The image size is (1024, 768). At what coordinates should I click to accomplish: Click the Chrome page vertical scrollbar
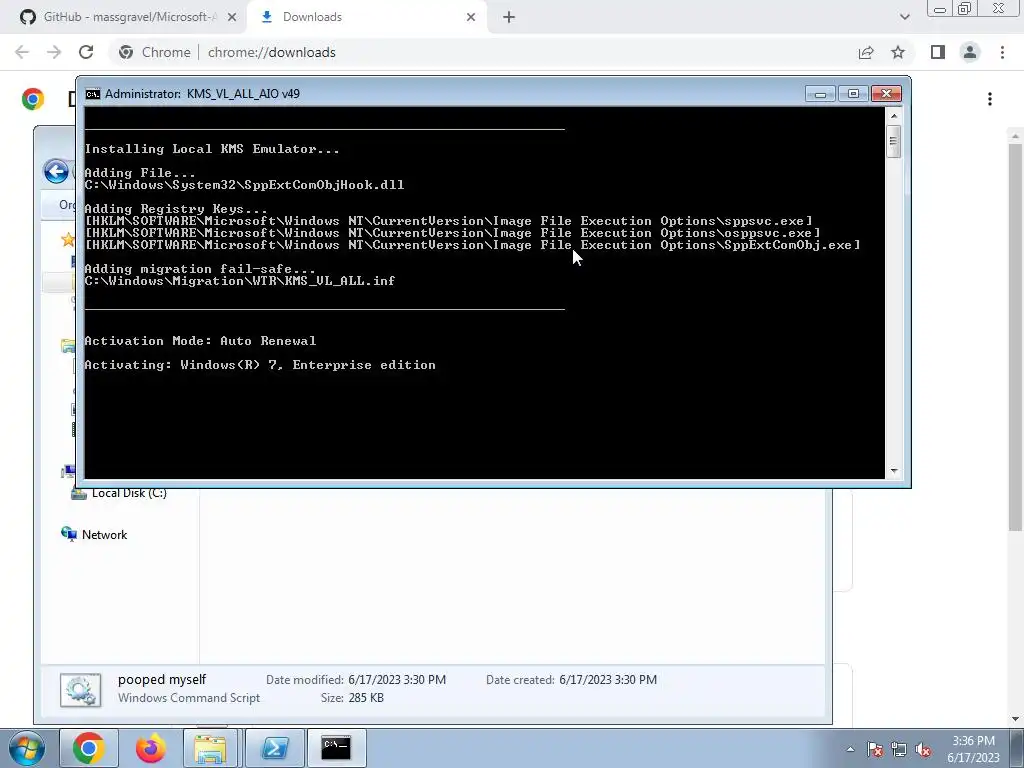pyautogui.click(x=1015, y=336)
